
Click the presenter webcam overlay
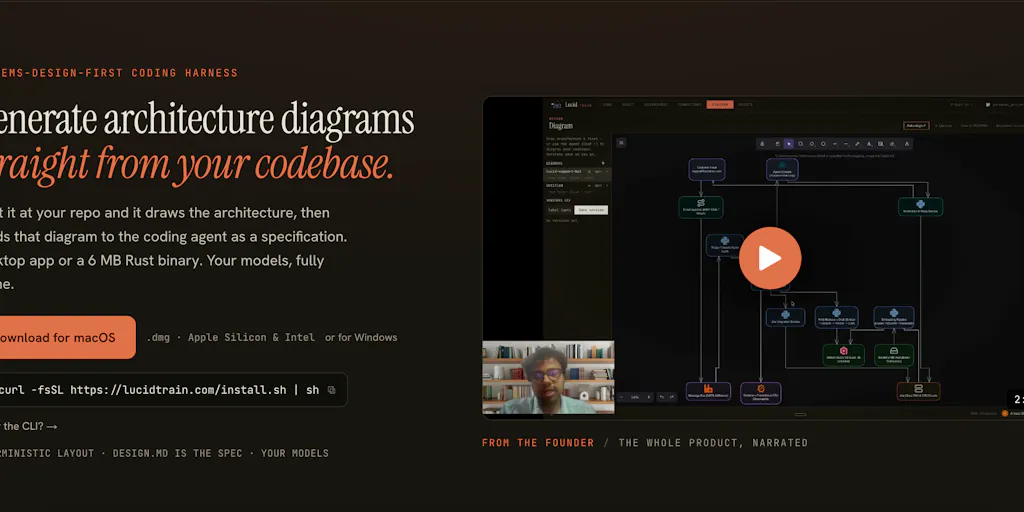[548, 377]
